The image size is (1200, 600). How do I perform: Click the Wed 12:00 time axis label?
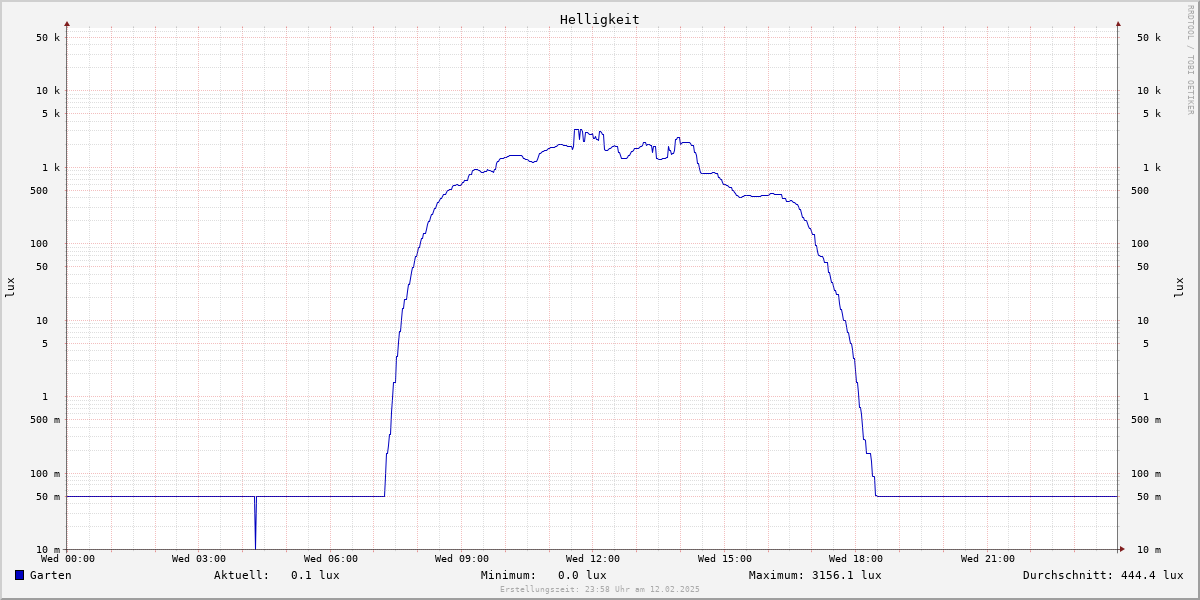pyautogui.click(x=593, y=559)
